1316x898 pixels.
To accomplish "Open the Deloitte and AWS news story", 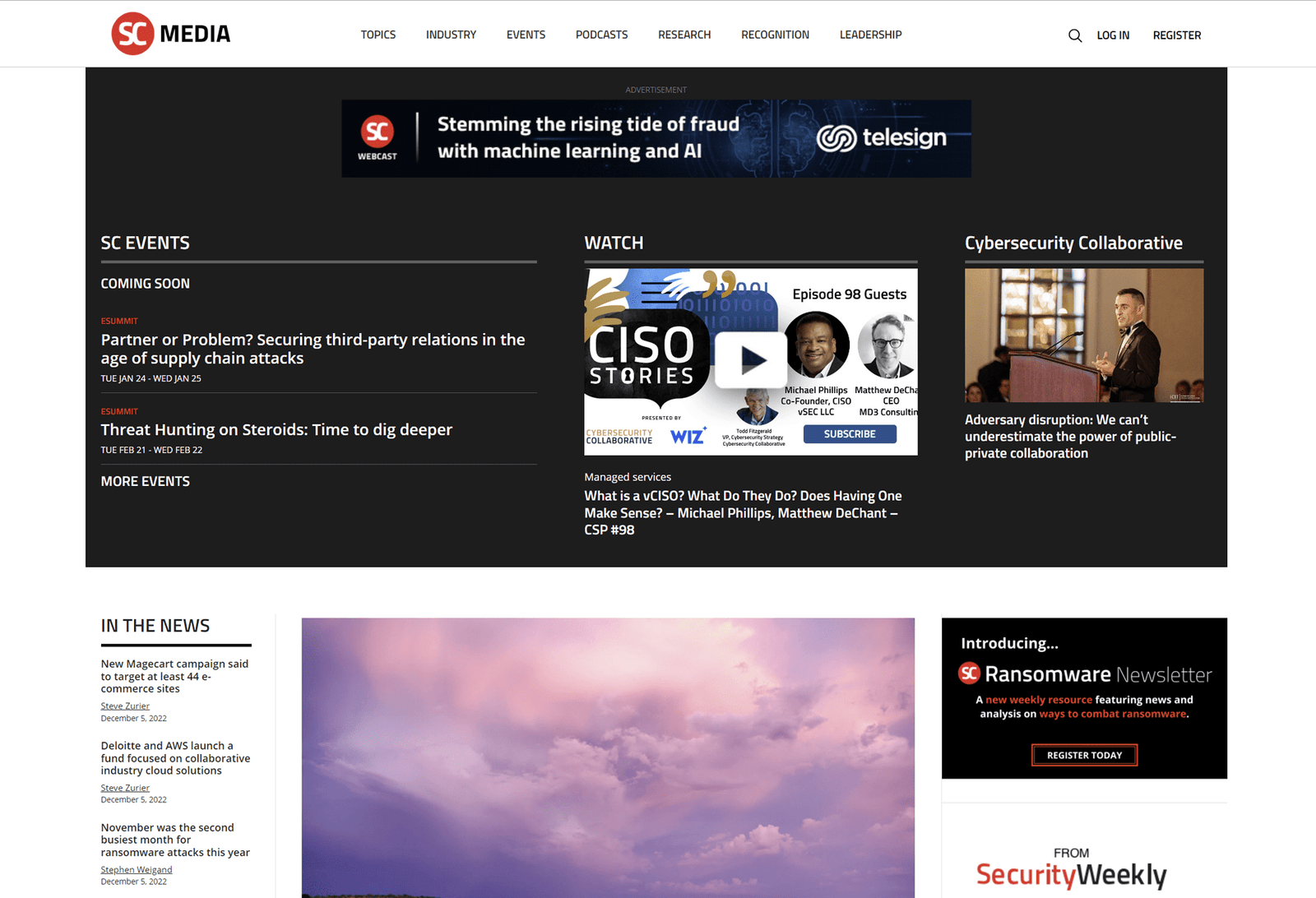I will coord(175,758).
